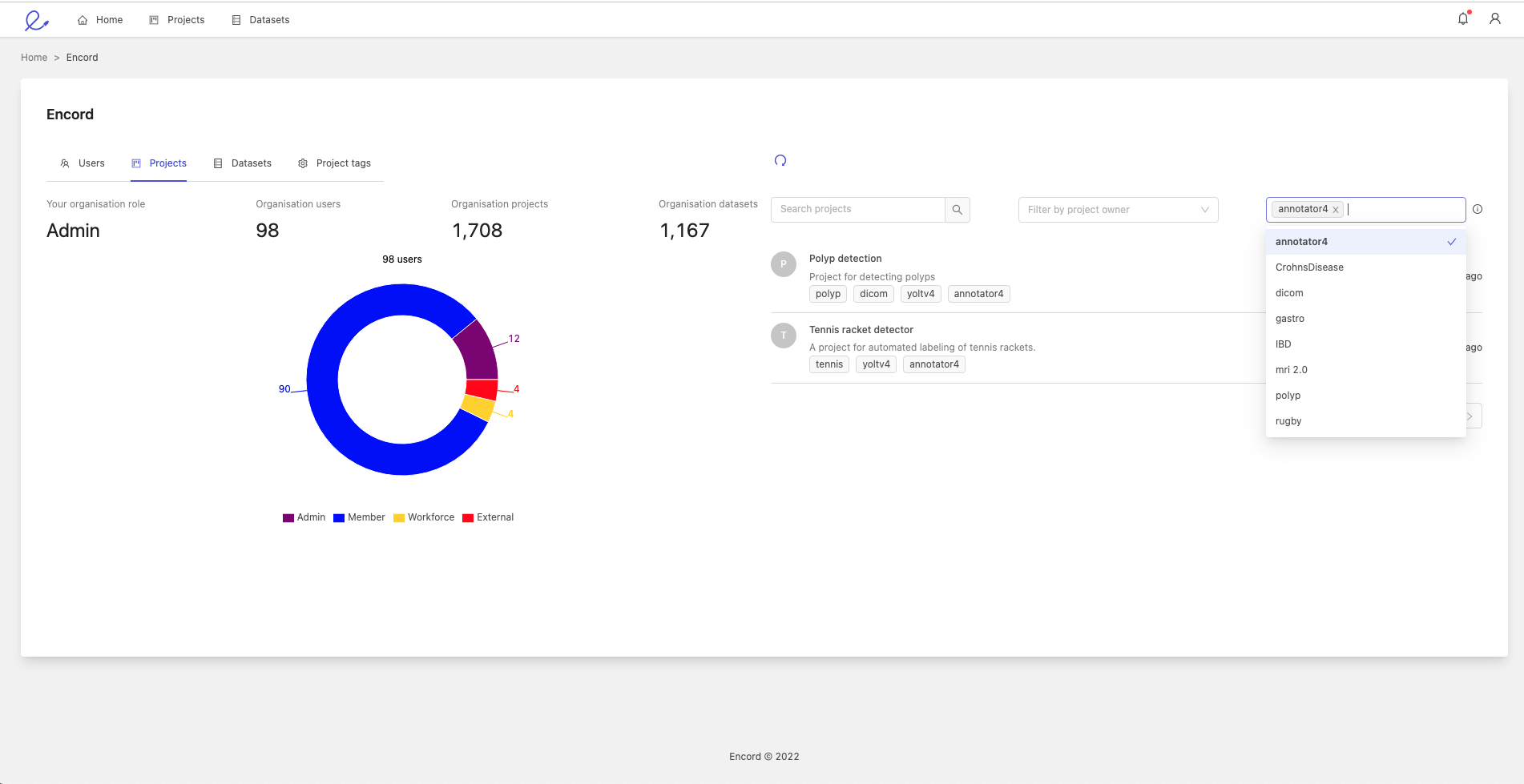The image size is (1524, 784).
Task: Deselect annotator4 in tag dropdown
Action: [1365, 242]
